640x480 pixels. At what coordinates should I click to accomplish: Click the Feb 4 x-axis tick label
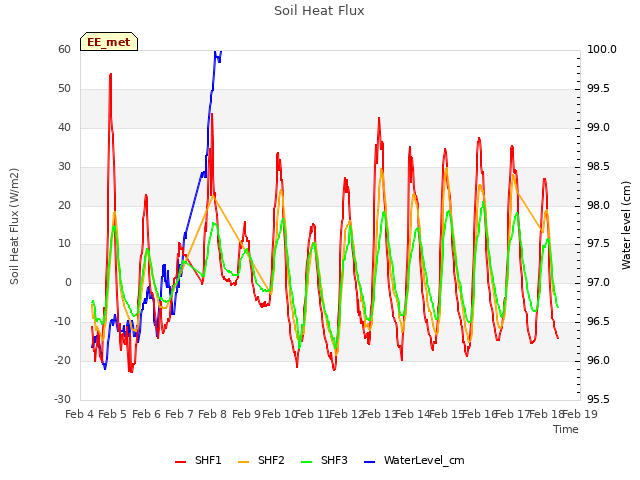coord(80,414)
